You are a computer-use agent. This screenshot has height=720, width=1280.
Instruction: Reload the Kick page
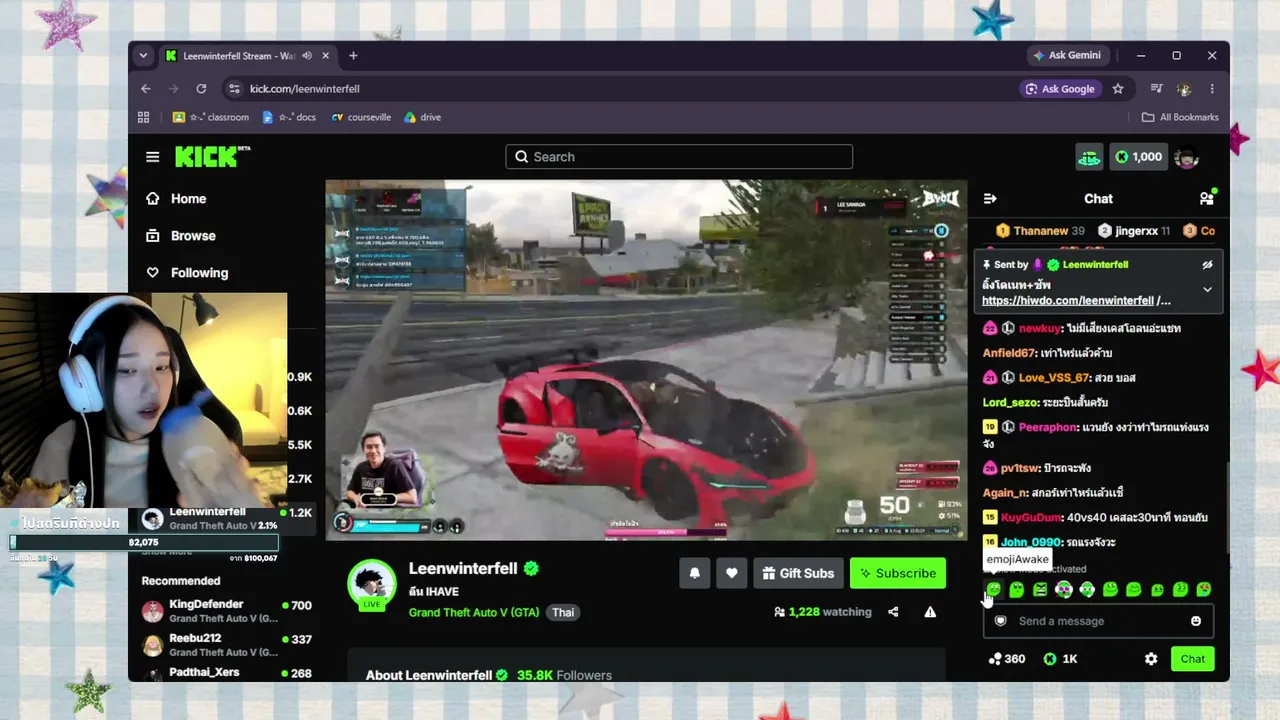click(201, 89)
